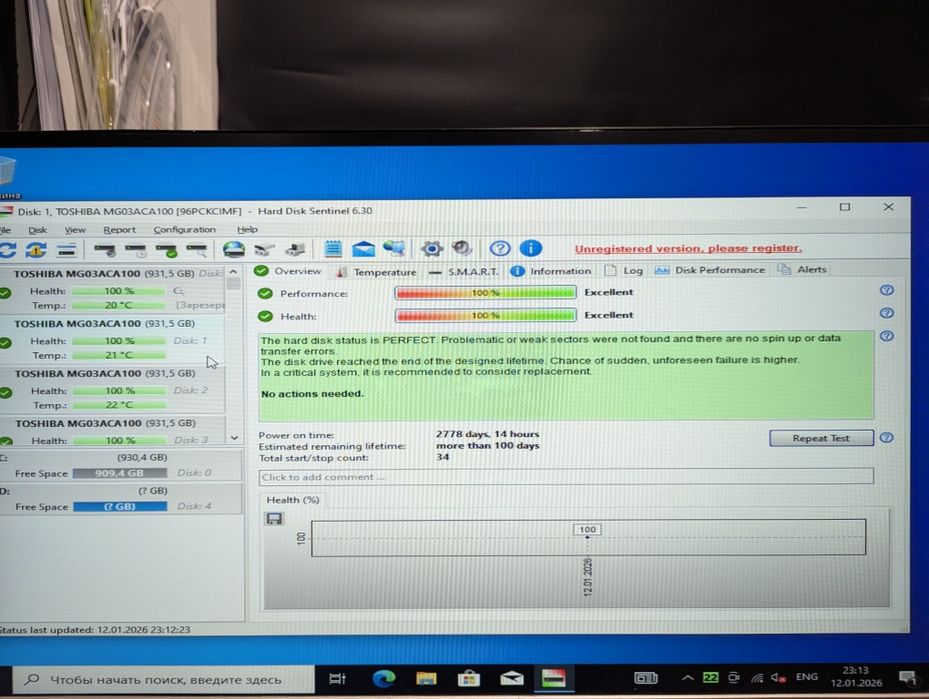Open Microsoft Store from the taskbar

(468, 678)
